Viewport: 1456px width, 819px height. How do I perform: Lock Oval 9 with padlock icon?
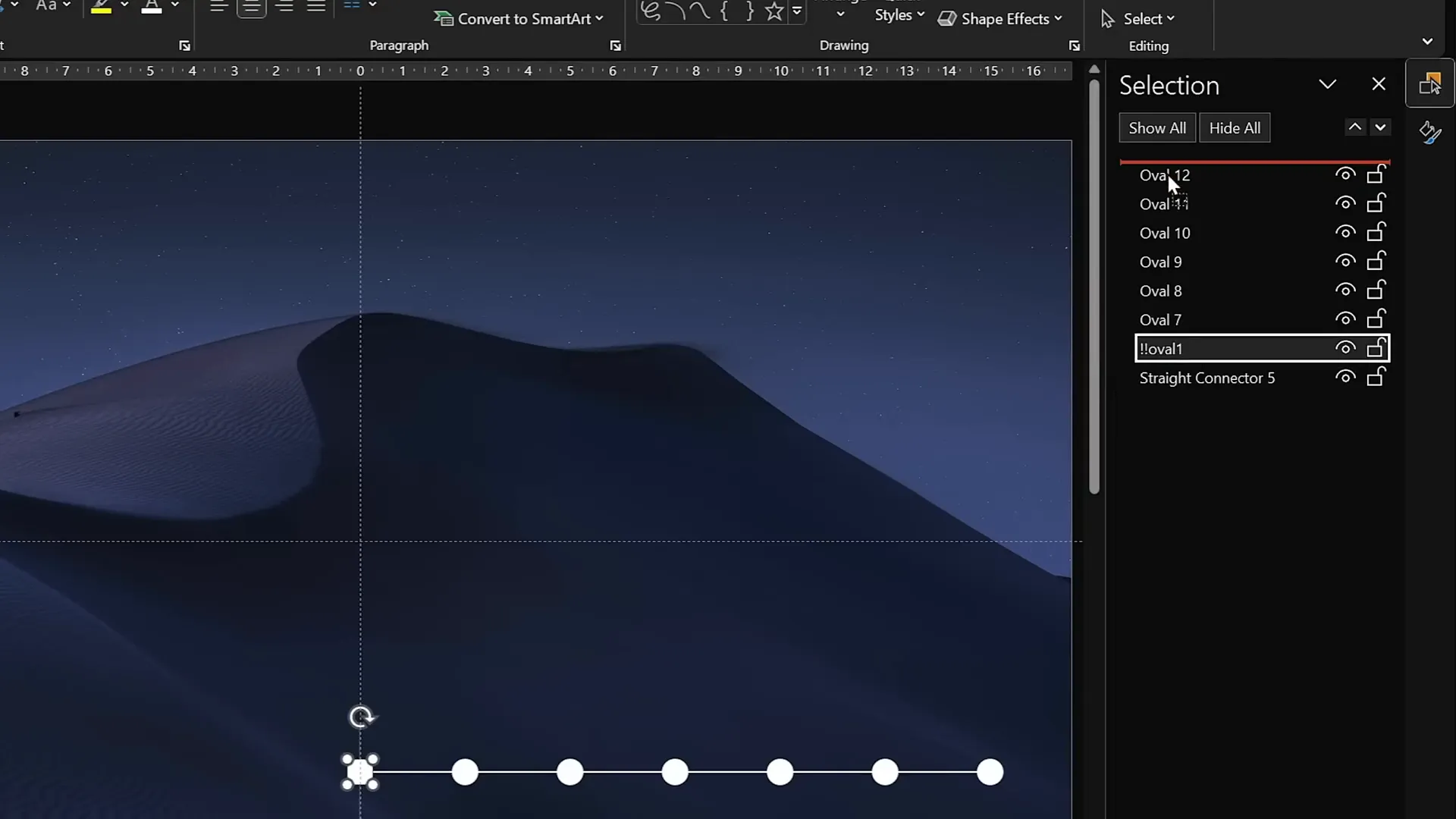point(1376,261)
